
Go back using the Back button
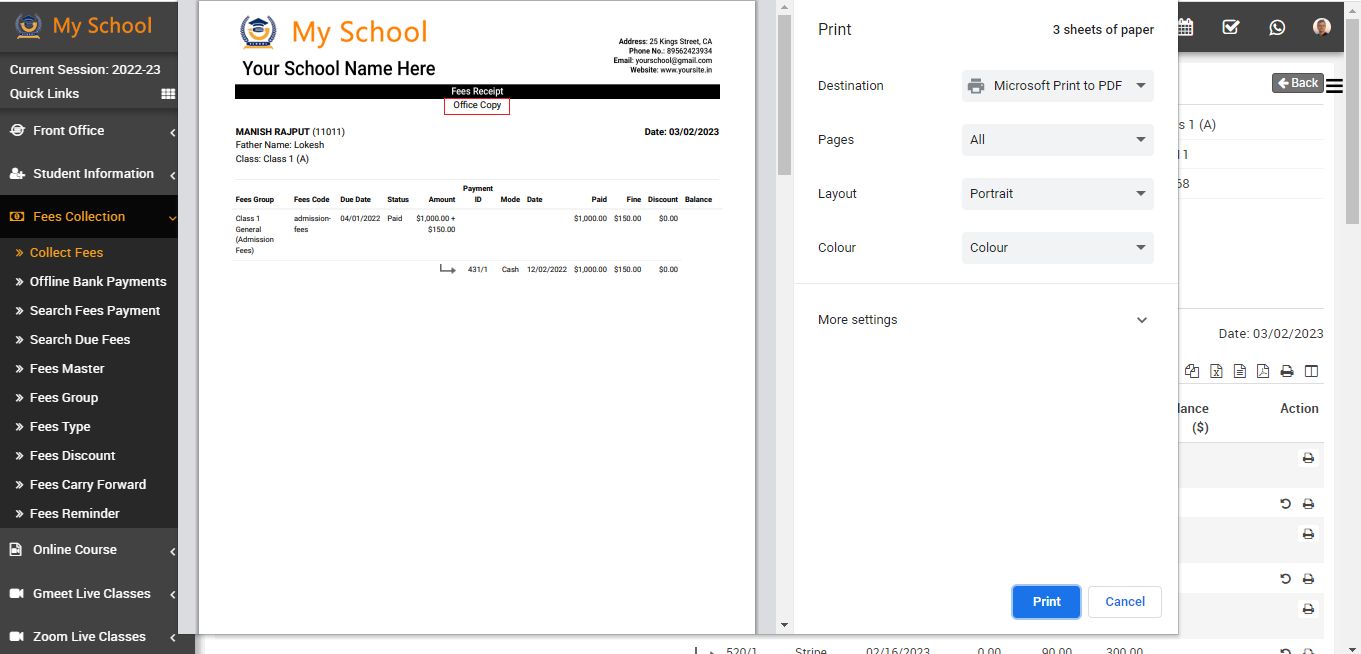pyautogui.click(x=1297, y=83)
